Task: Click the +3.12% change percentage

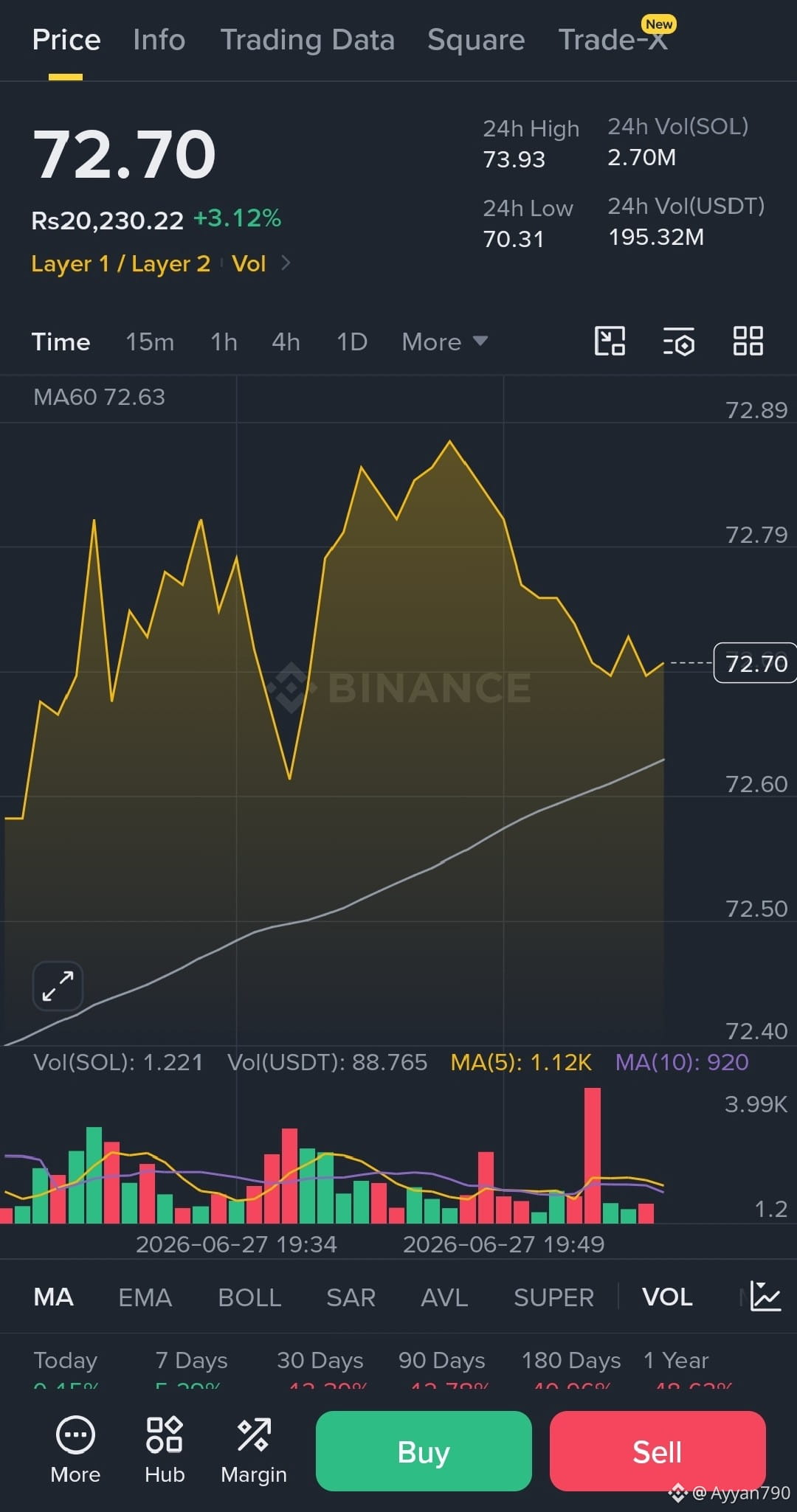Action: [237, 218]
